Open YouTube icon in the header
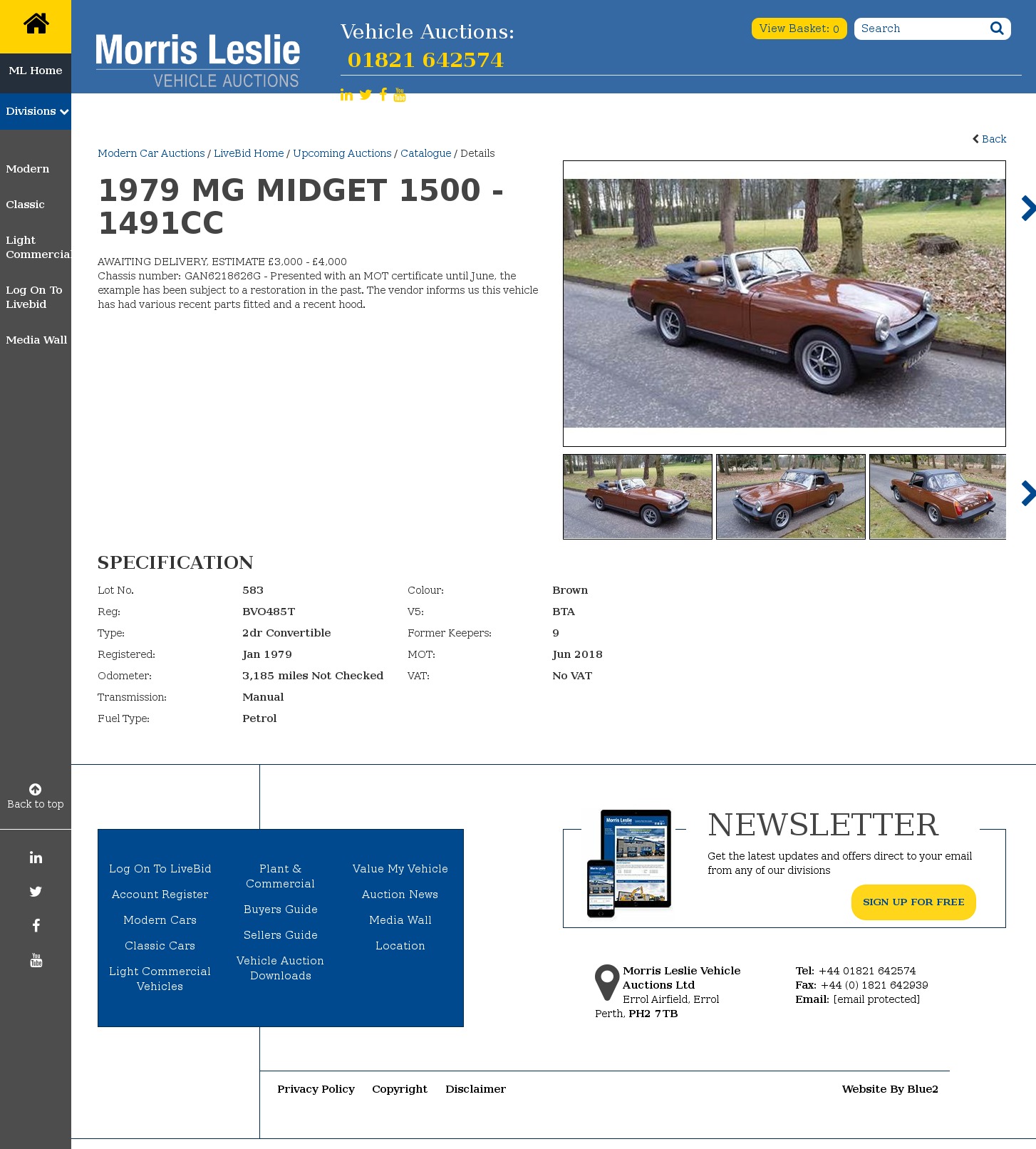This screenshot has width=1036, height=1149. click(x=400, y=95)
